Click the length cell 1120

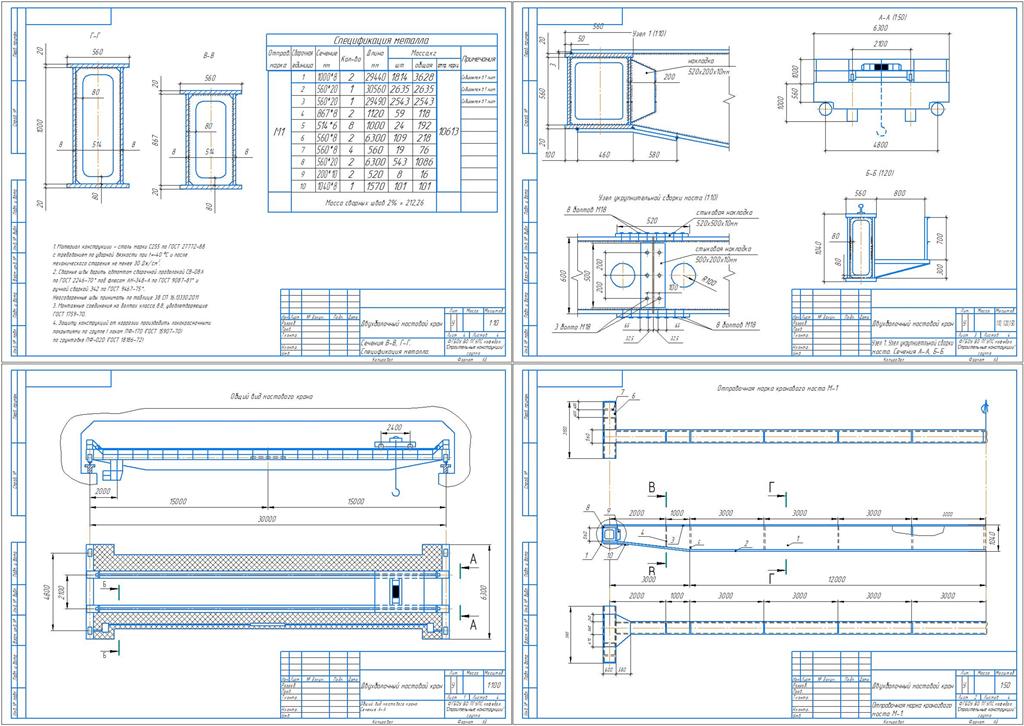[376, 114]
